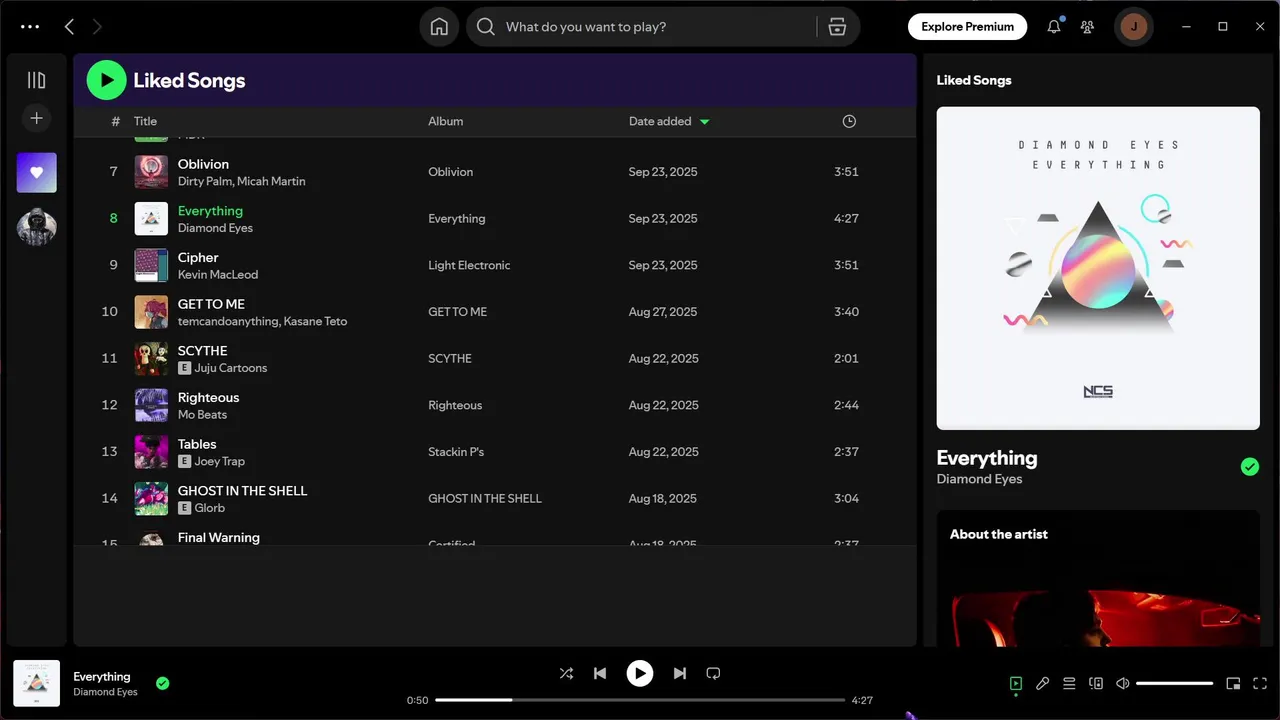The image size is (1280, 720).
Task: Click the now-playing bar album thumbnail
Action: [x=37, y=683]
